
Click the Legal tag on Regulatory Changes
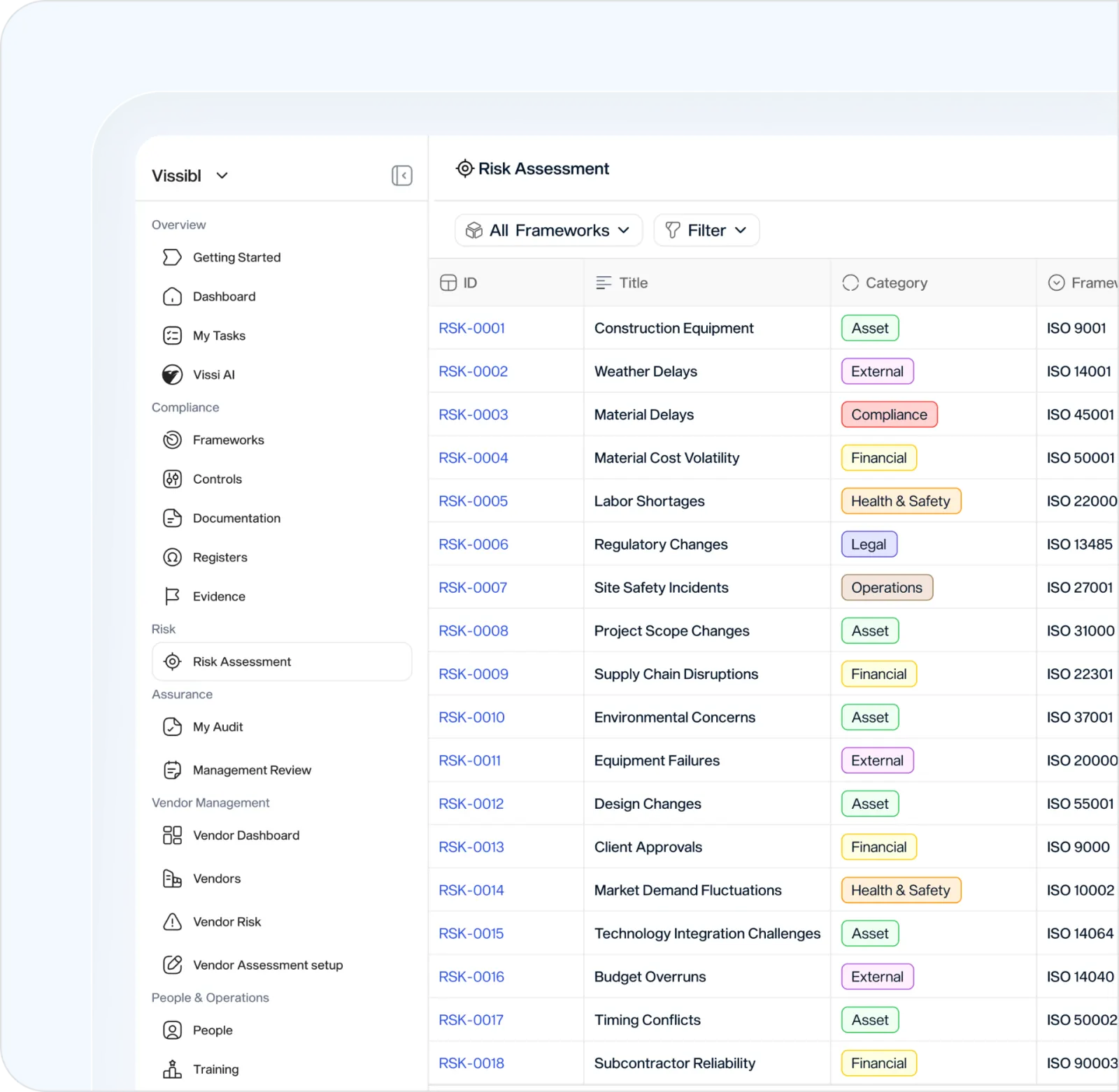click(x=869, y=545)
